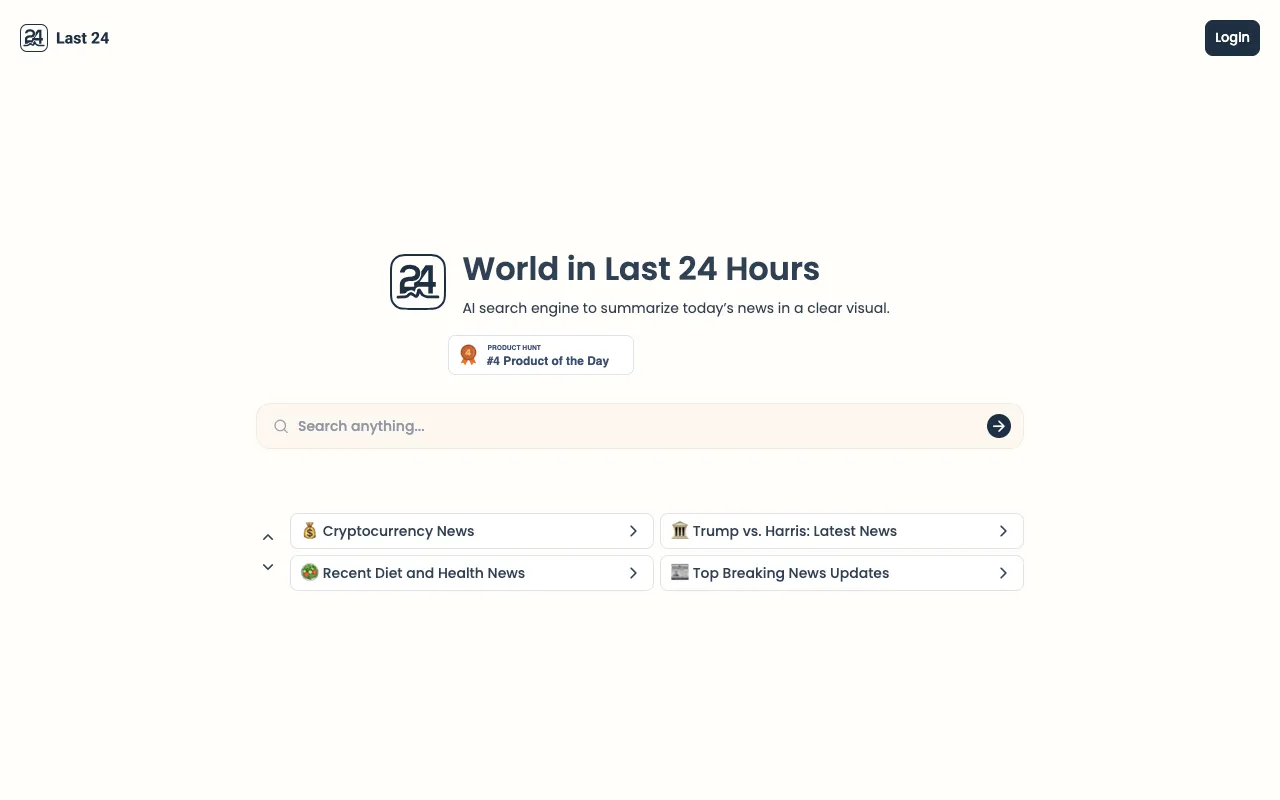Select the Top Breaking News Updates text
Viewport: 1280px width, 800px height.
790,573
